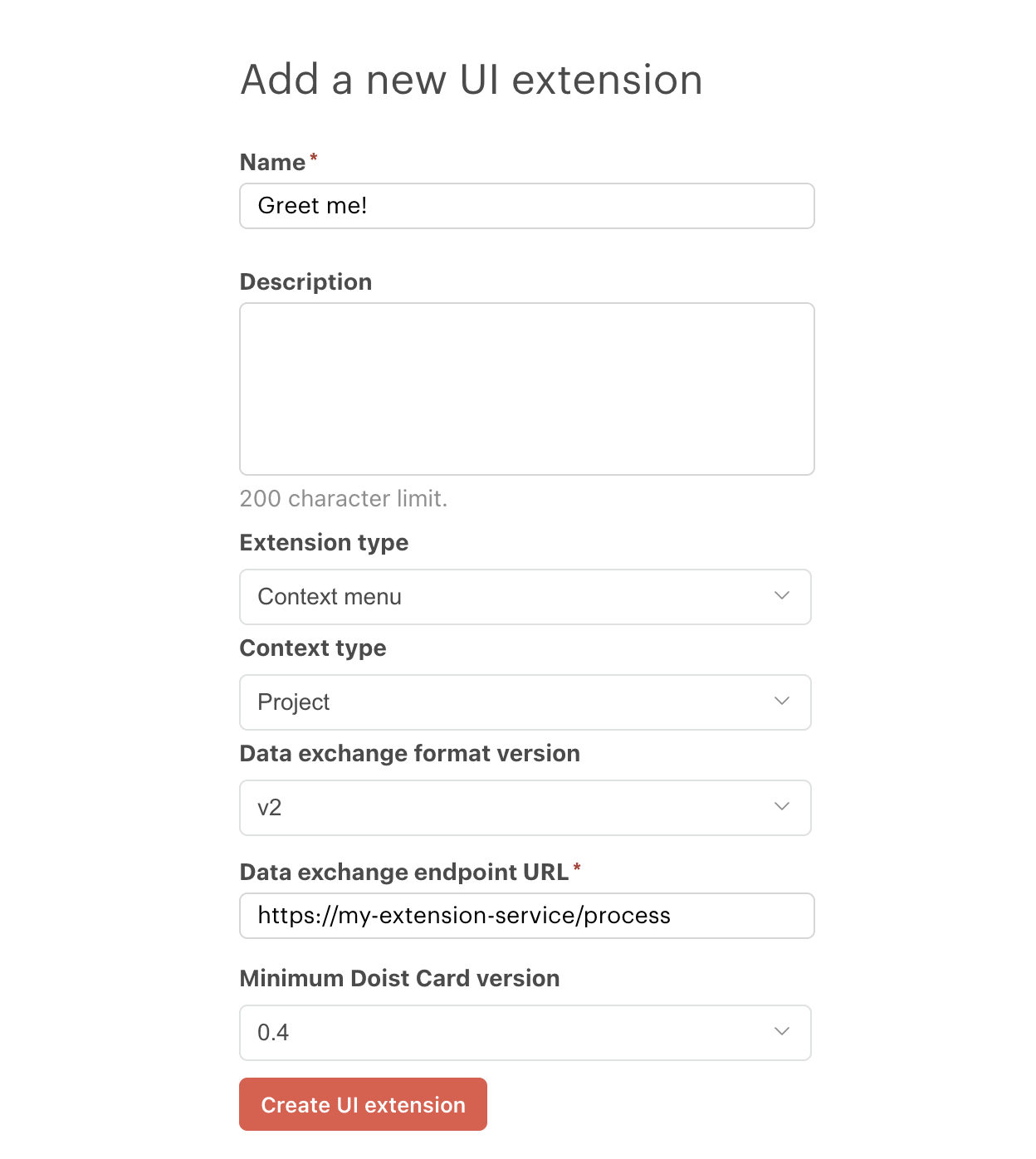Select the Context menu value
Screen dimensions: 1036x1159
(330, 596)
